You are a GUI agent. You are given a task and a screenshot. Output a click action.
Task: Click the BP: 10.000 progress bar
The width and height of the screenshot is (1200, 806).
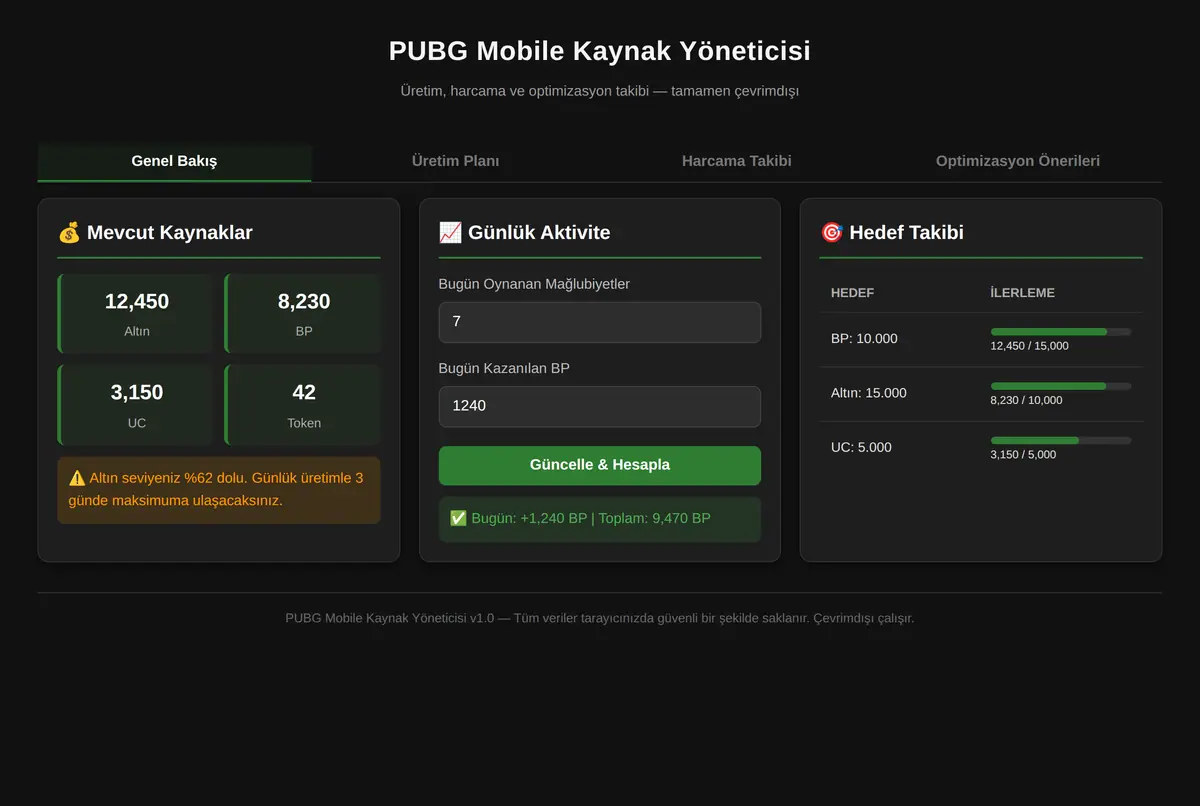(x=1061, y=331)
